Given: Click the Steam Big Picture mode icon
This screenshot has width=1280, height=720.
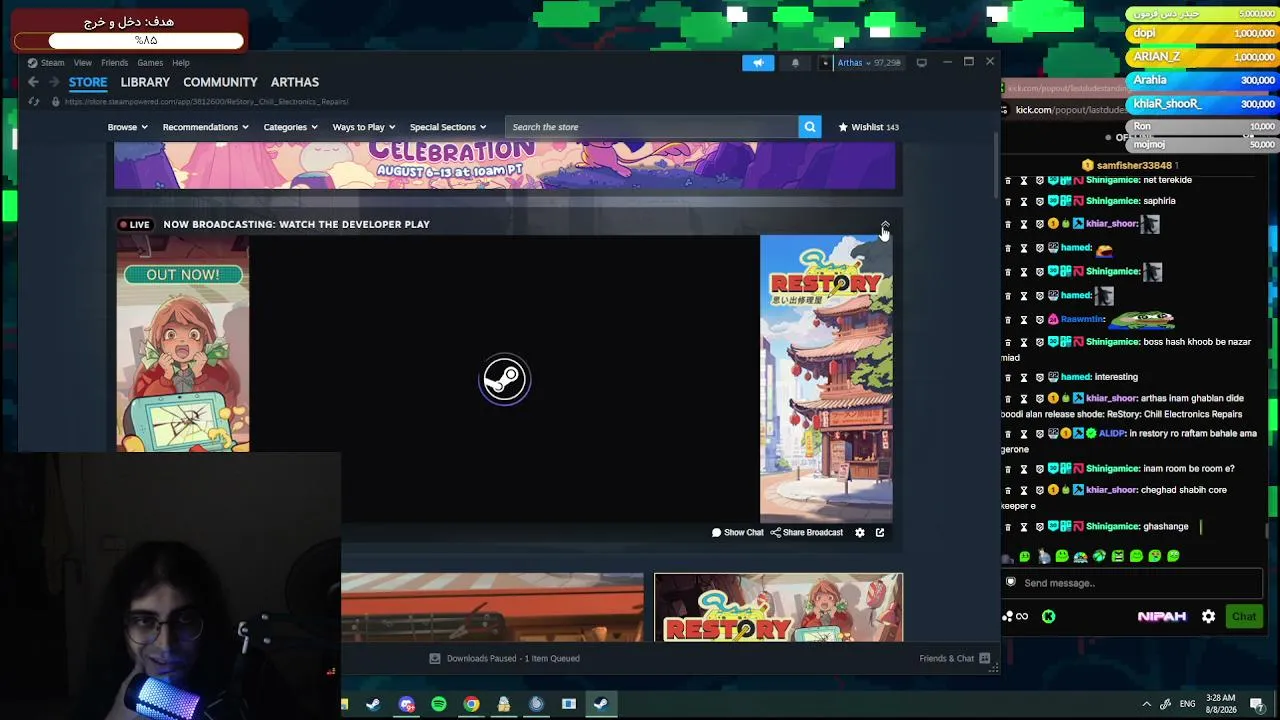Looking at the screenshot, I should (921, 63).
